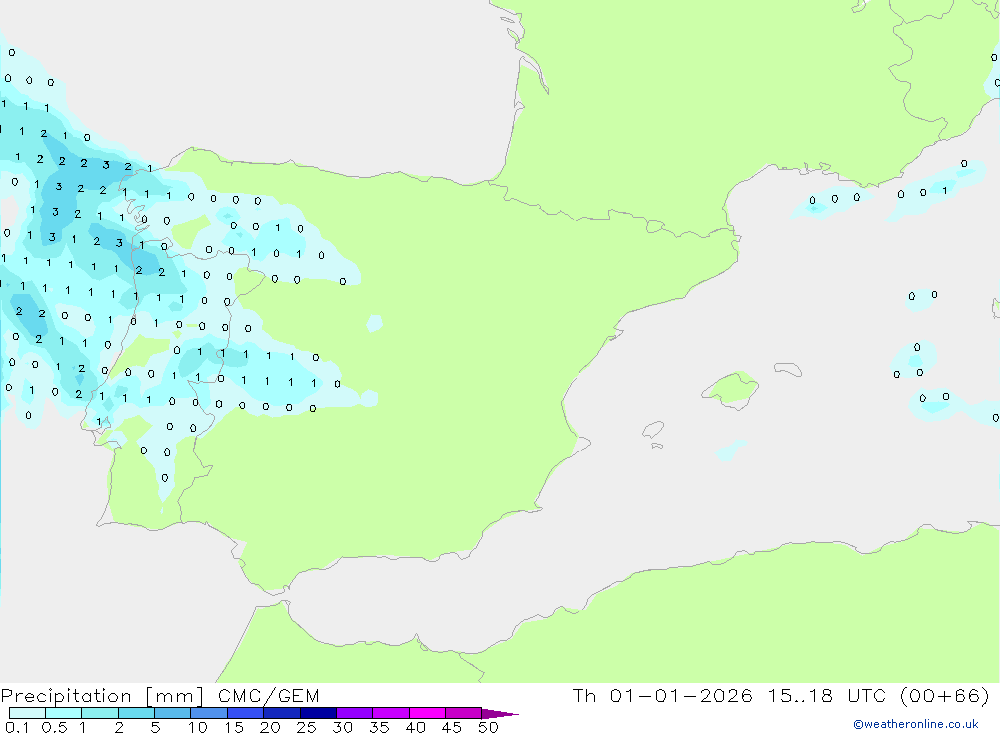This screenshot has width=1000, height=733.
Task: Click the legend label '50'
Action: click(x=489, y=727)
